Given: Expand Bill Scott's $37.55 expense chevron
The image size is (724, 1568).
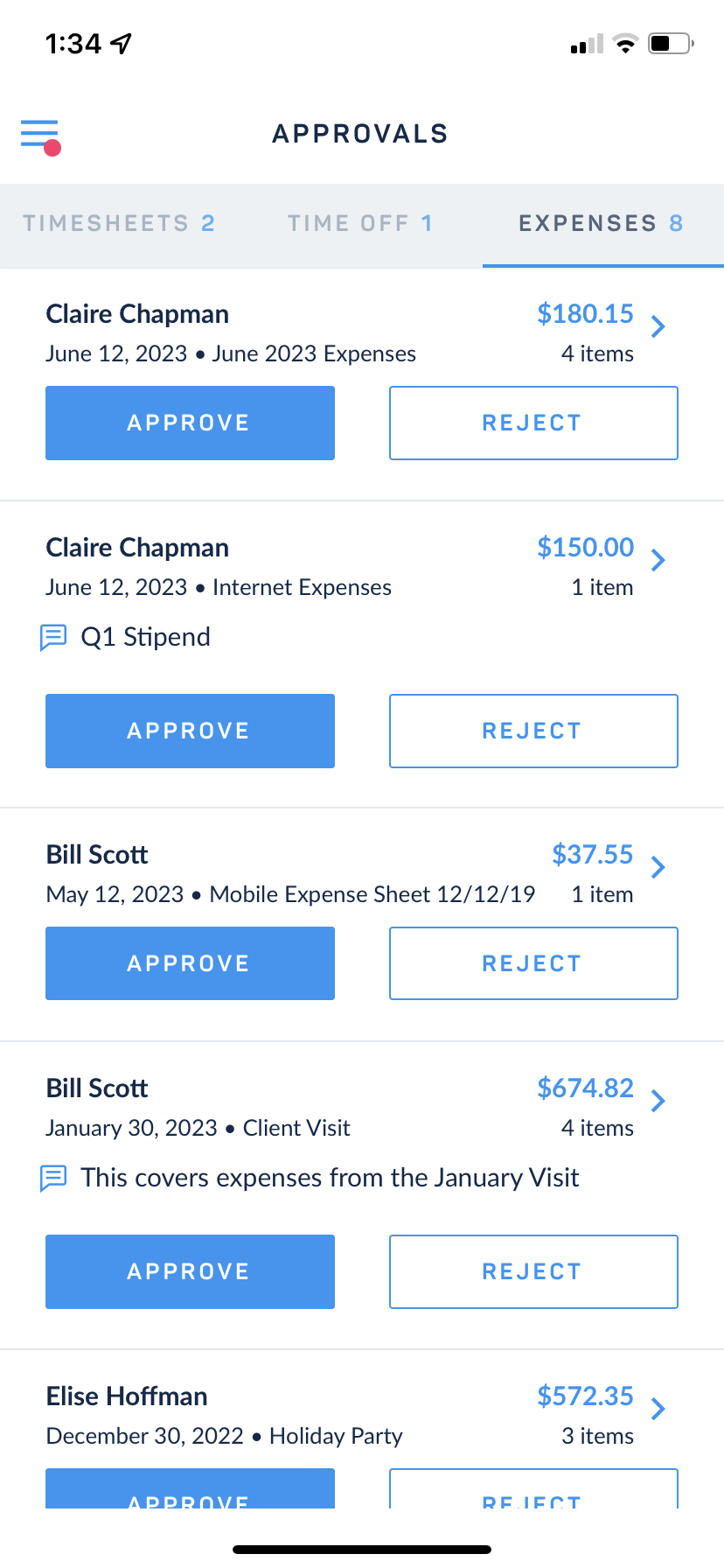Looking at the screenshot, I should 658,868.
